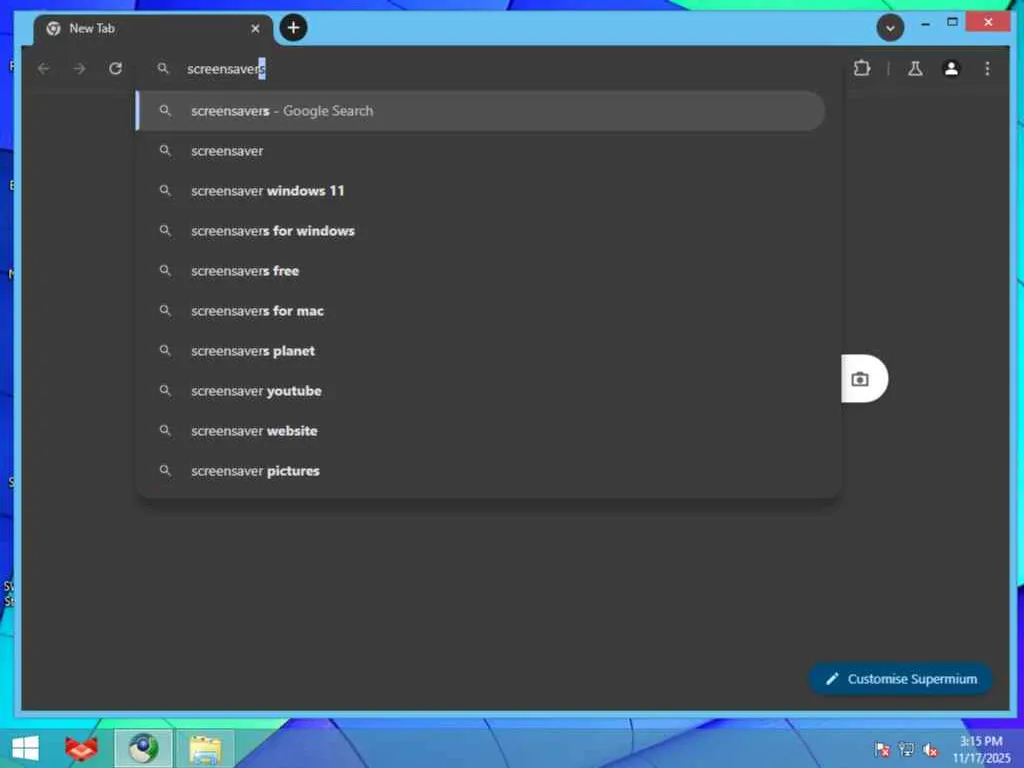Pick 'screensaver website' suggestion

click(482, 431)
